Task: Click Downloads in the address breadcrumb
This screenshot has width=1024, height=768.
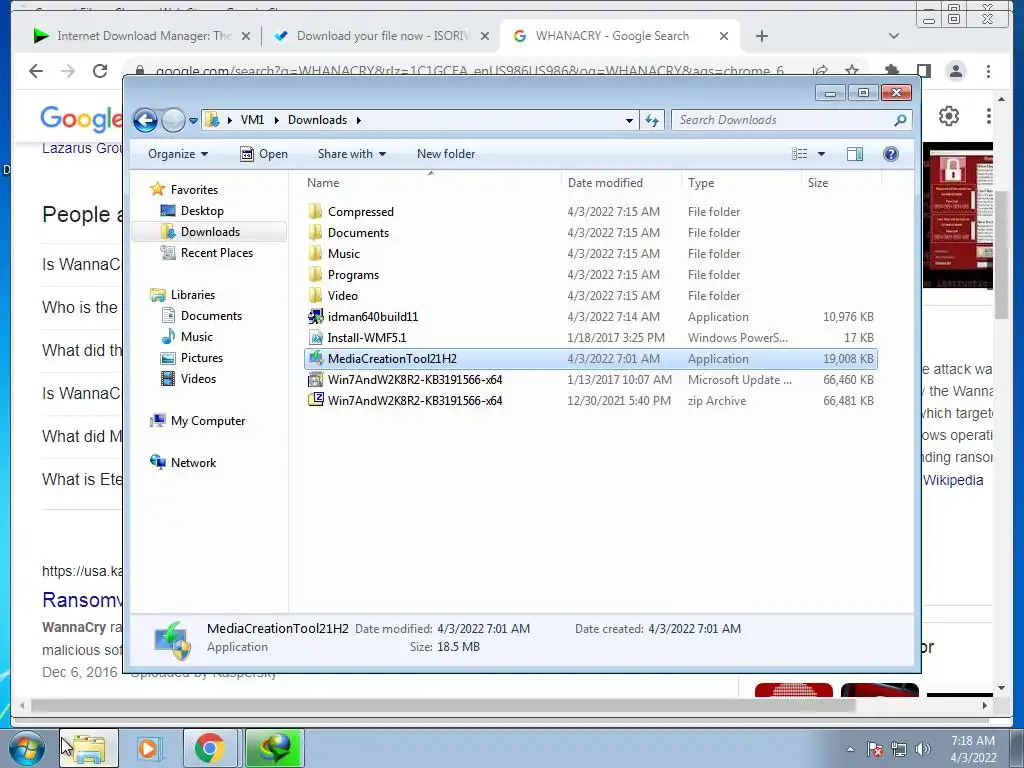Action: point(317,120)
